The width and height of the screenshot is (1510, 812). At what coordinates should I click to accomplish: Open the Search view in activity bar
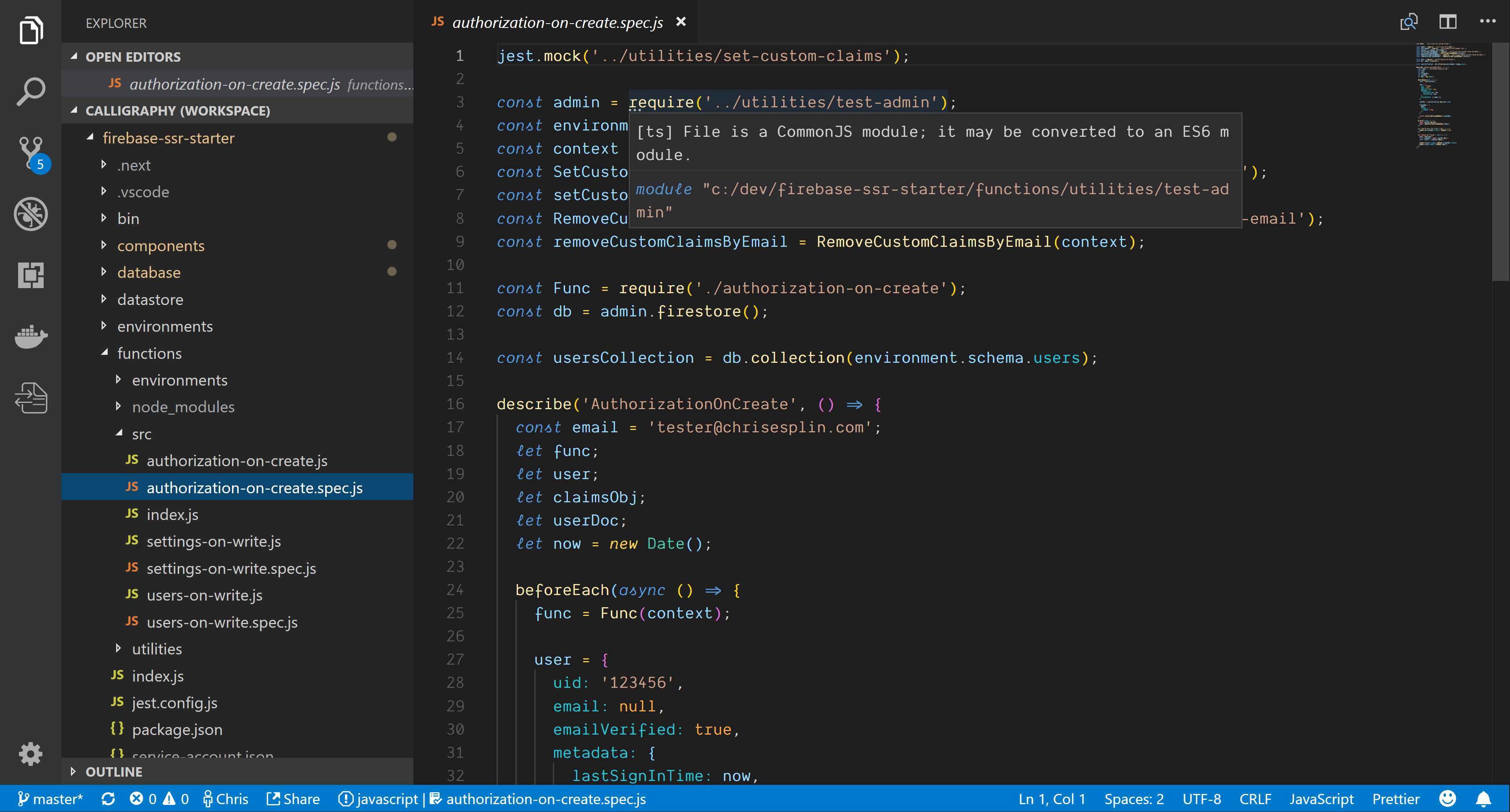[x=31, y=92]
